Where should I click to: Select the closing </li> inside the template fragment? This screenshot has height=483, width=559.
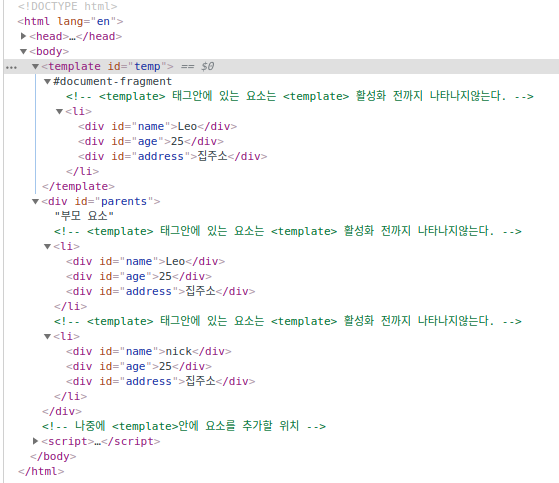point(82,171)
